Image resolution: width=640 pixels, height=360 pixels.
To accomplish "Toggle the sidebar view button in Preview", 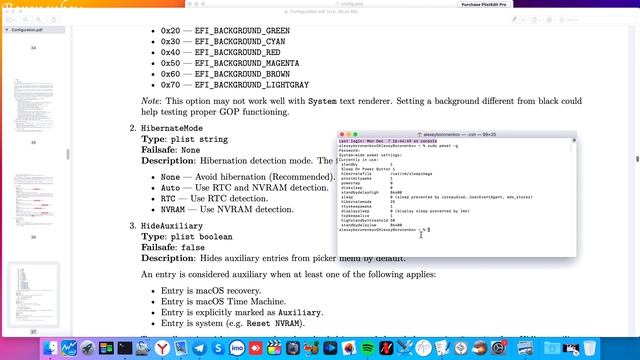I will 9,20.
